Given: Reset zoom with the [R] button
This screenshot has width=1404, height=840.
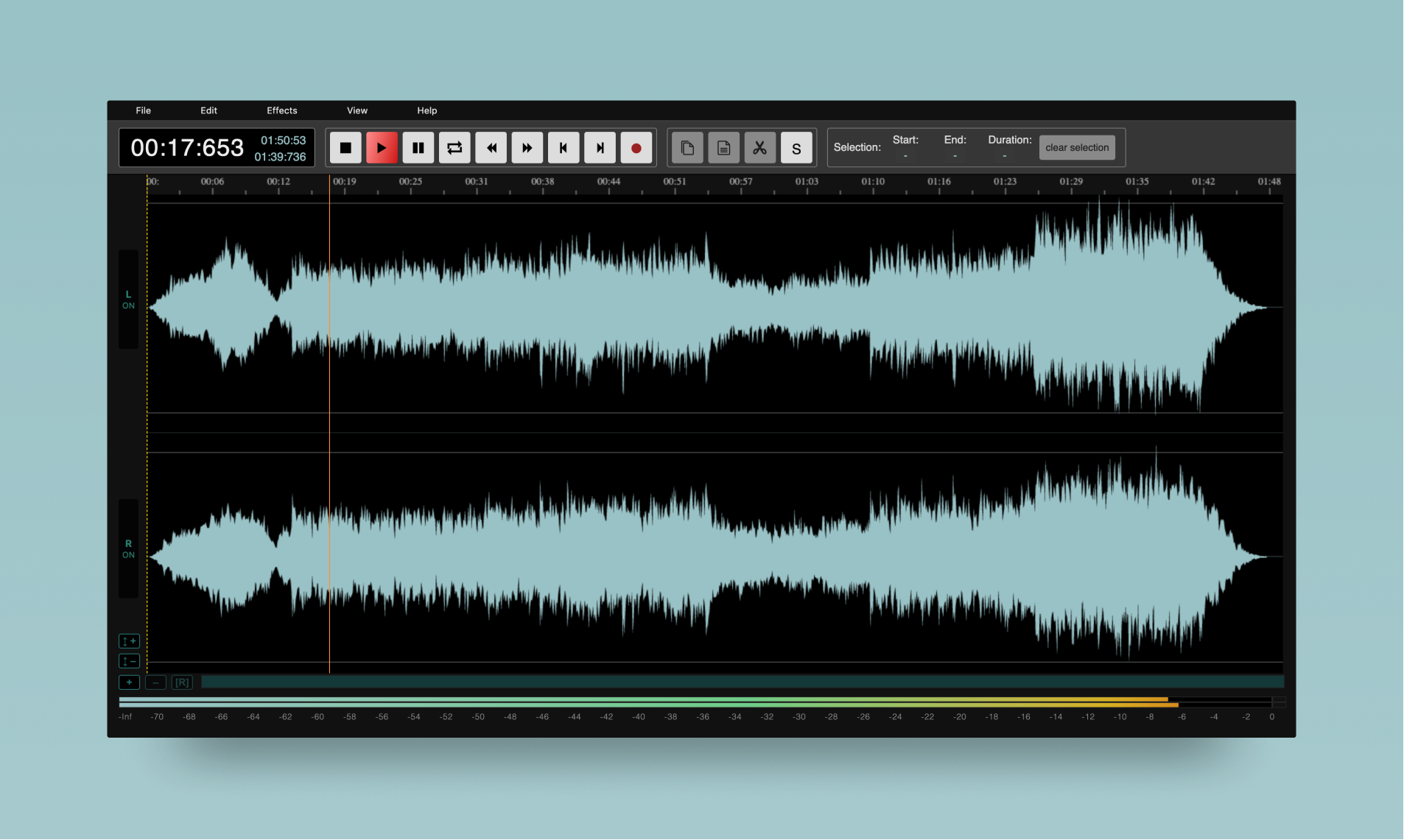Looking at the screenshot, I should (182, 682).
